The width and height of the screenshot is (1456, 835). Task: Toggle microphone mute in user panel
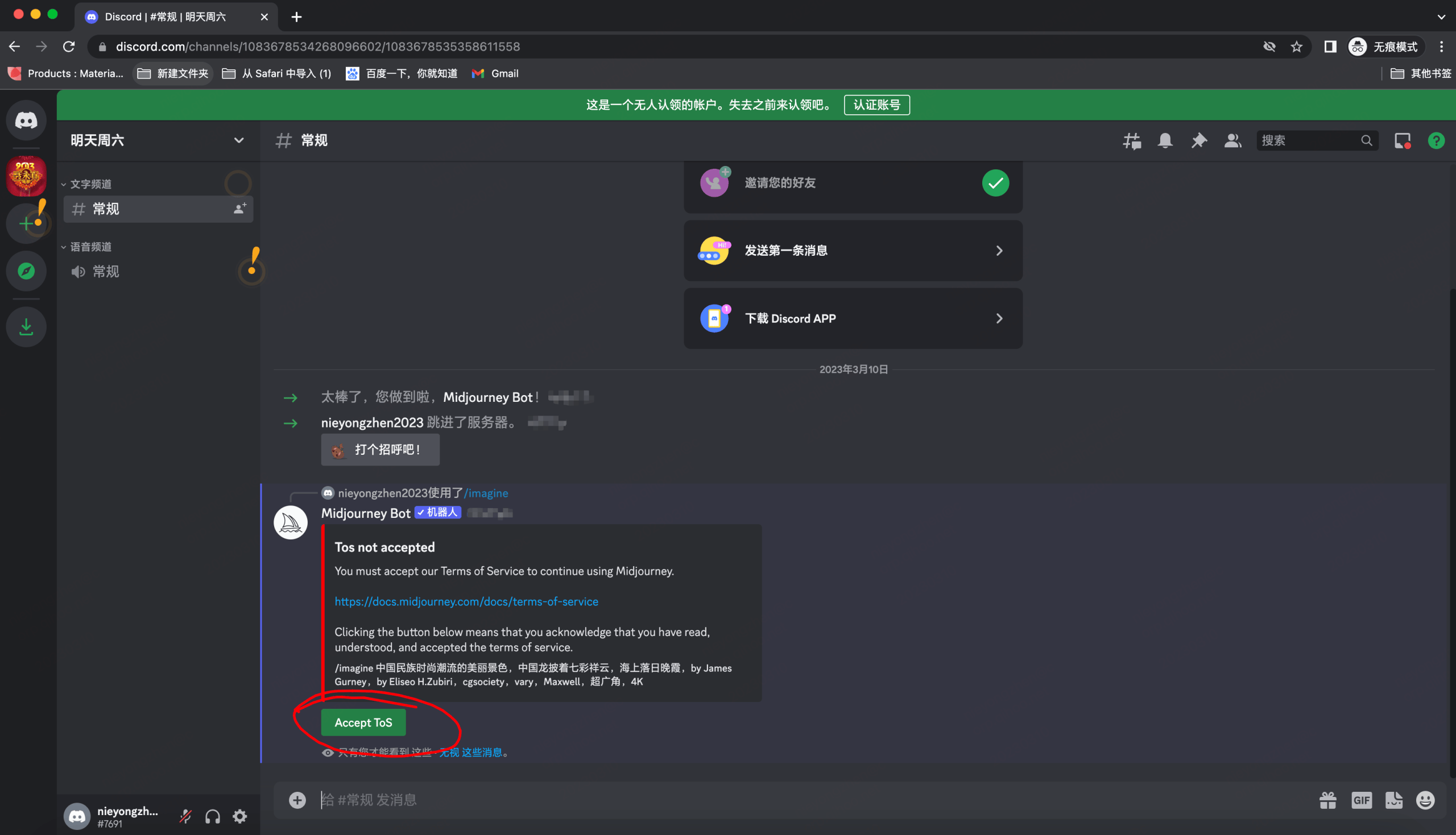(x=185, y=816)
